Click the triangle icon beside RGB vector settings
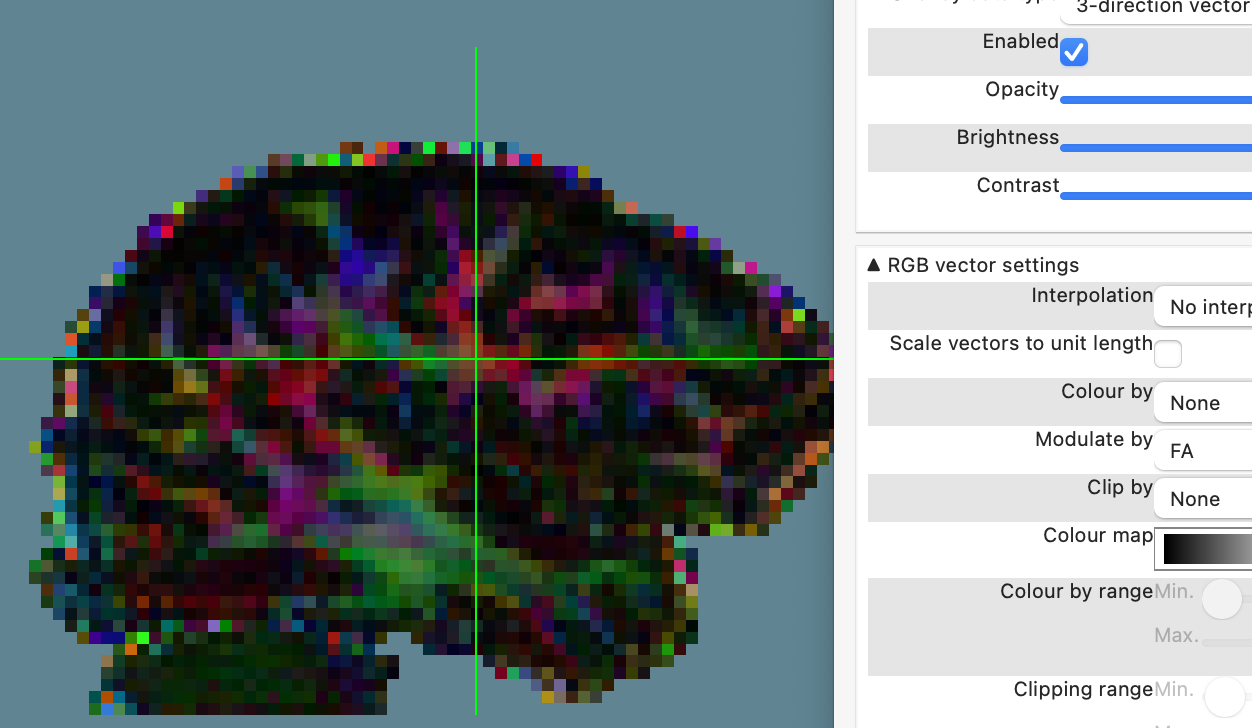 pos(874,264)
